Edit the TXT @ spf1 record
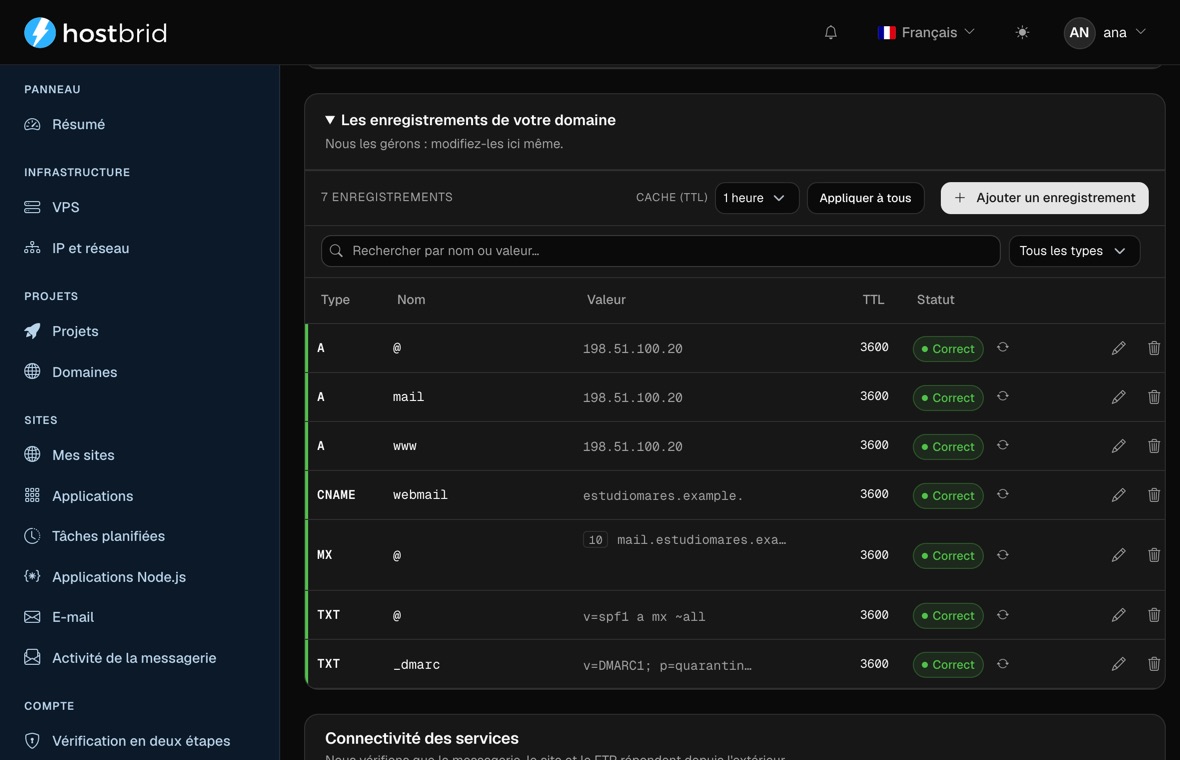This screenshot has width=1180, height=760. [x=1118, y=615]
